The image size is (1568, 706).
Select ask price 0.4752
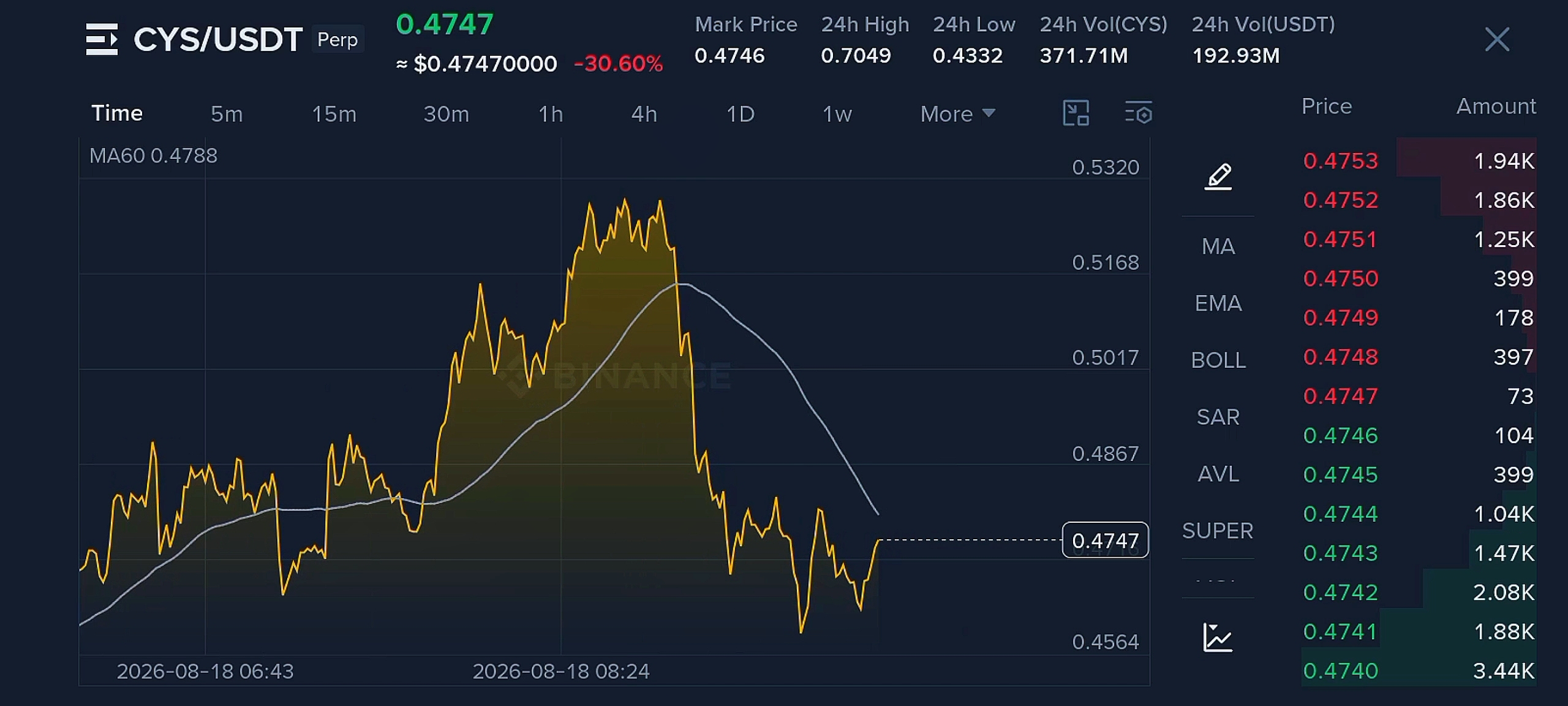(x=1340, y=200)
